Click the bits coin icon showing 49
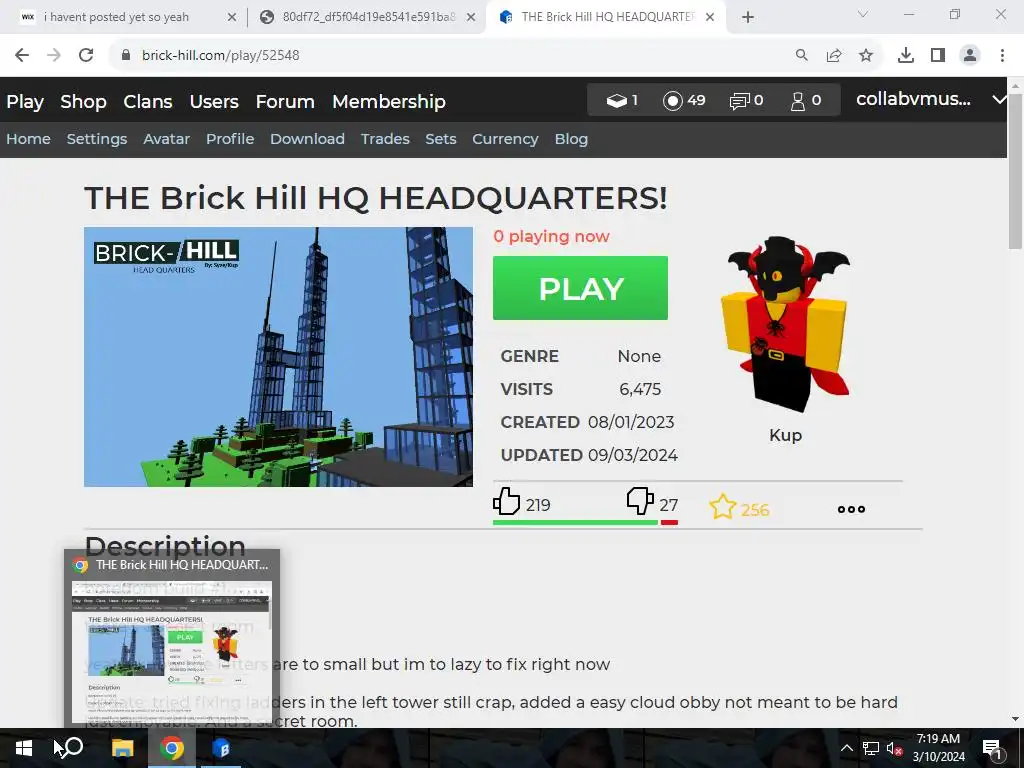1024x768 pixels. tap(673, 101)
